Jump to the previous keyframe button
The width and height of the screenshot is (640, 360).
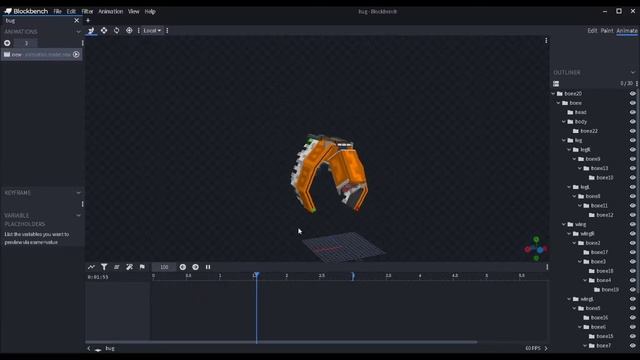(x=183, y=267)
